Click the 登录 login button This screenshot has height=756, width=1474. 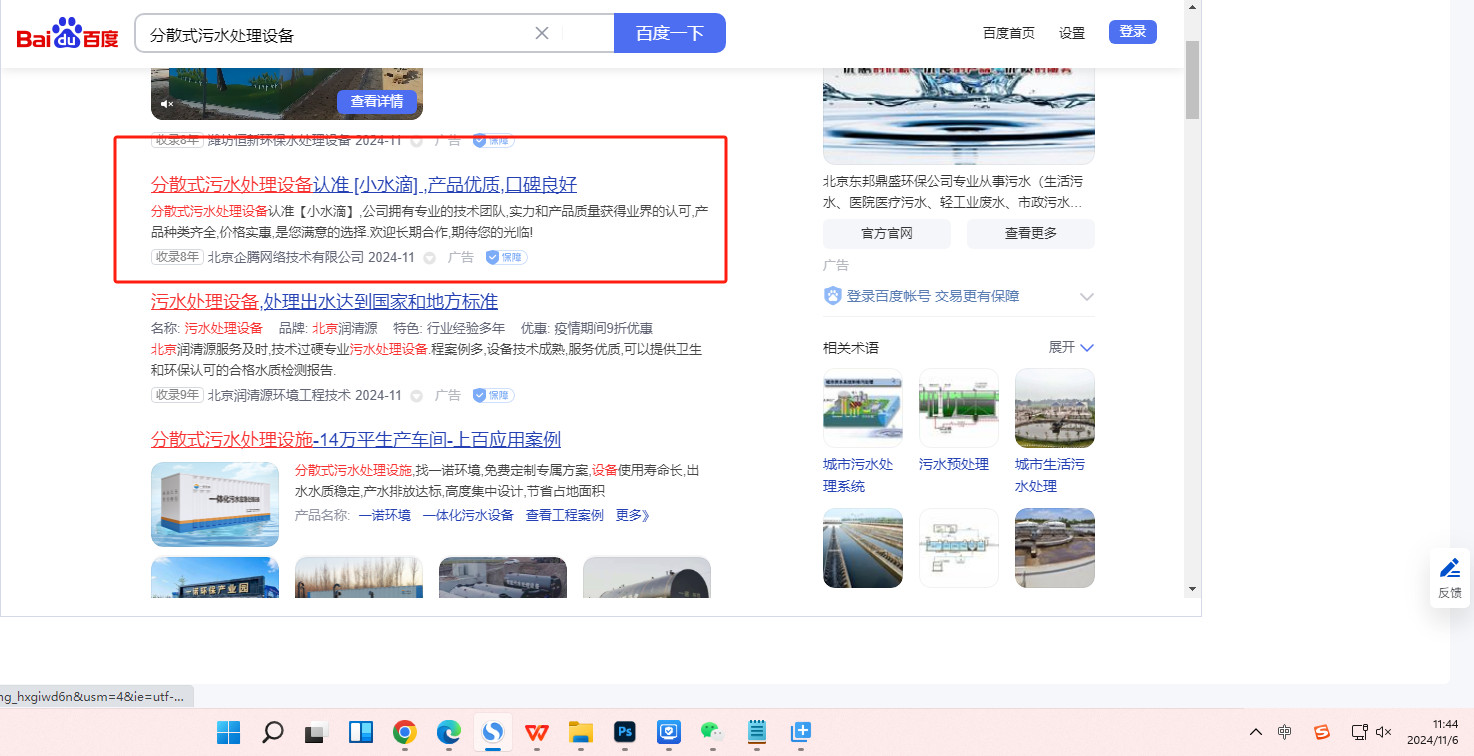(x=1133, y=32)
